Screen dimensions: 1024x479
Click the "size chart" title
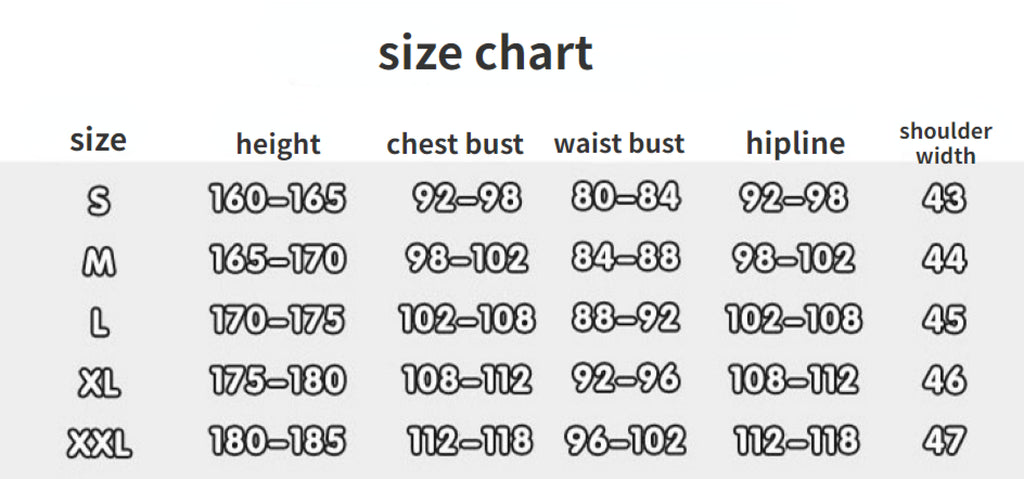[x=485, y=54]
